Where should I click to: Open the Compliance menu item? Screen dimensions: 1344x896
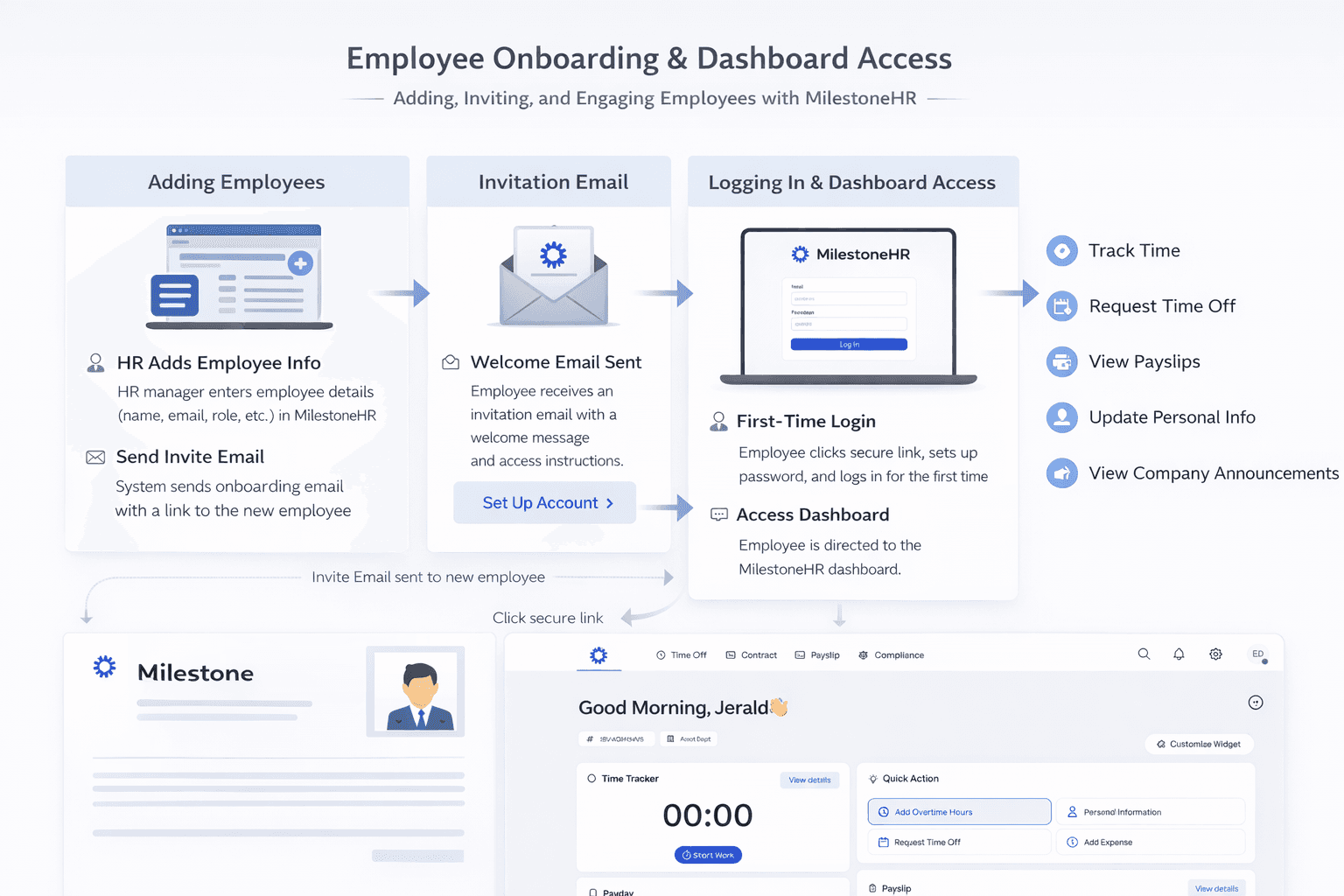(x=891, y=655)
